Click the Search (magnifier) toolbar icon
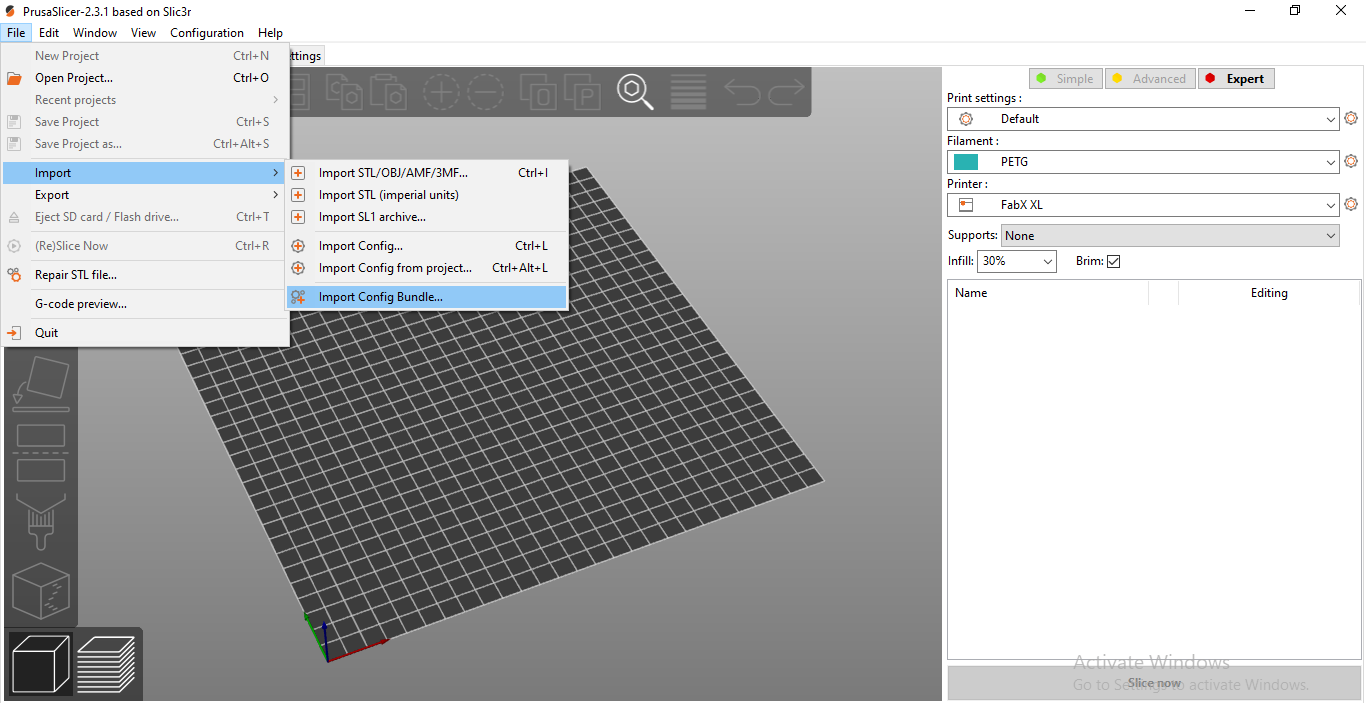The height and width of the screenshot is (703, 1366). pos(635,92)
